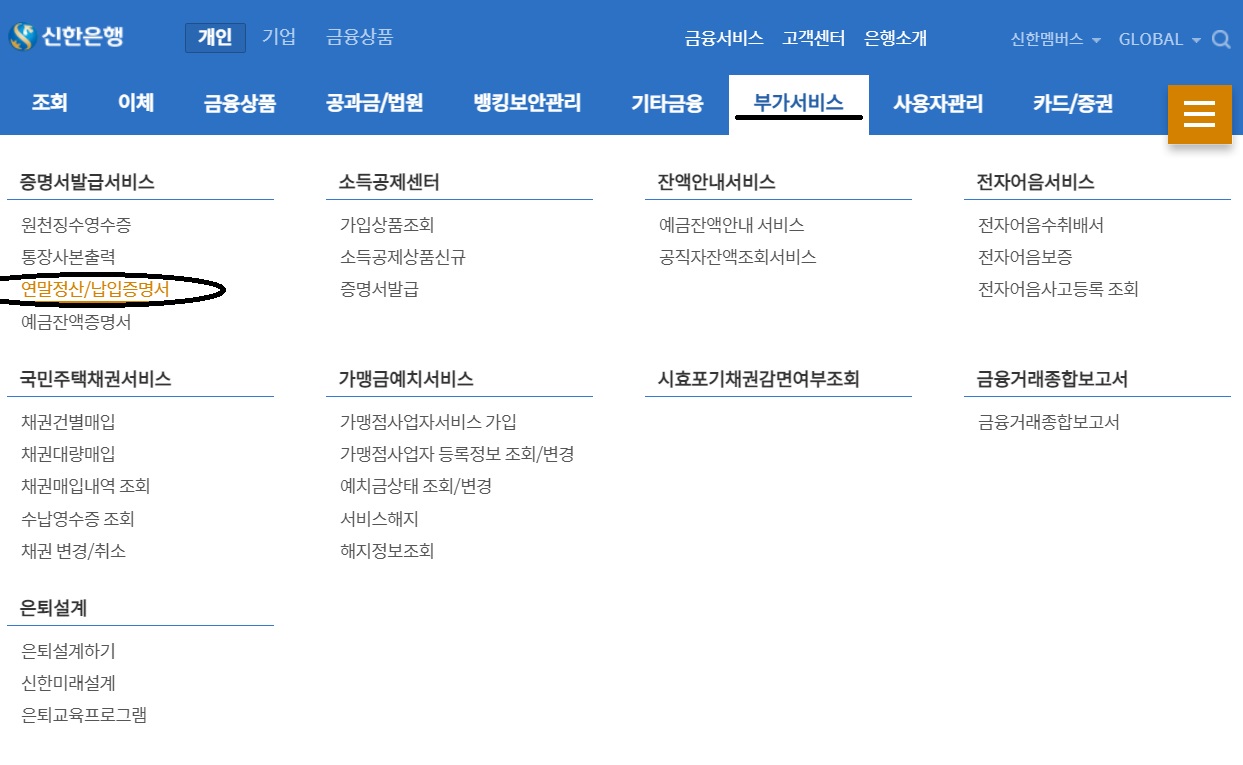The image size is (1243, 765).
Task: Open 연말정산/납입증명서
Action: coord(96,289)
